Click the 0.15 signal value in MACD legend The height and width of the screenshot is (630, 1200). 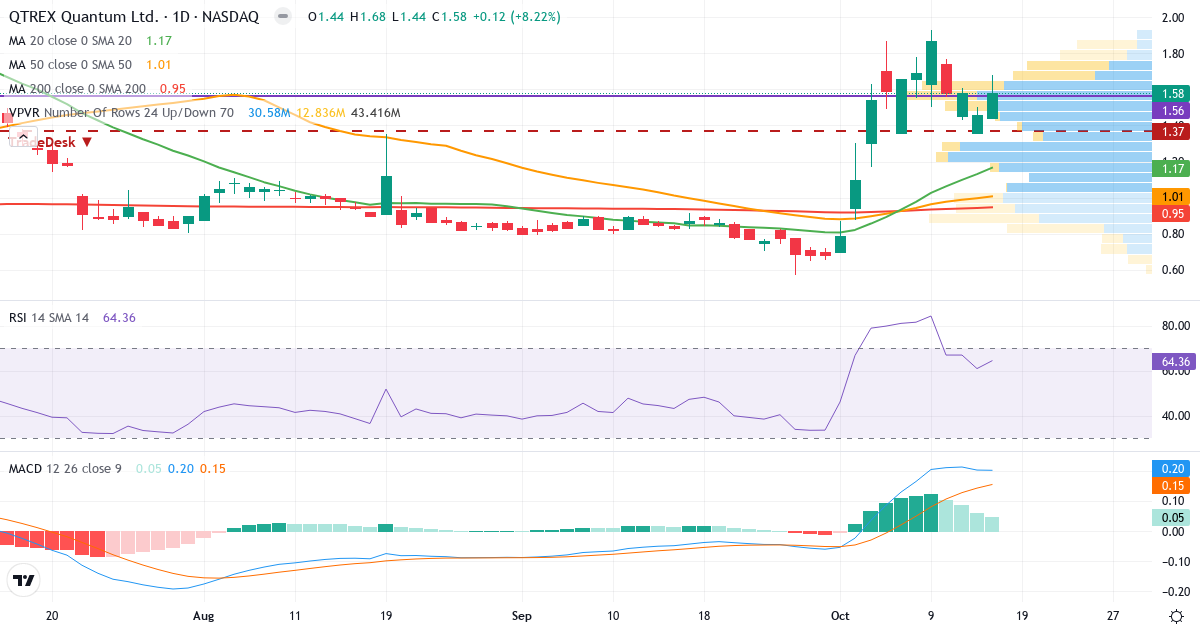coord(212,468)
